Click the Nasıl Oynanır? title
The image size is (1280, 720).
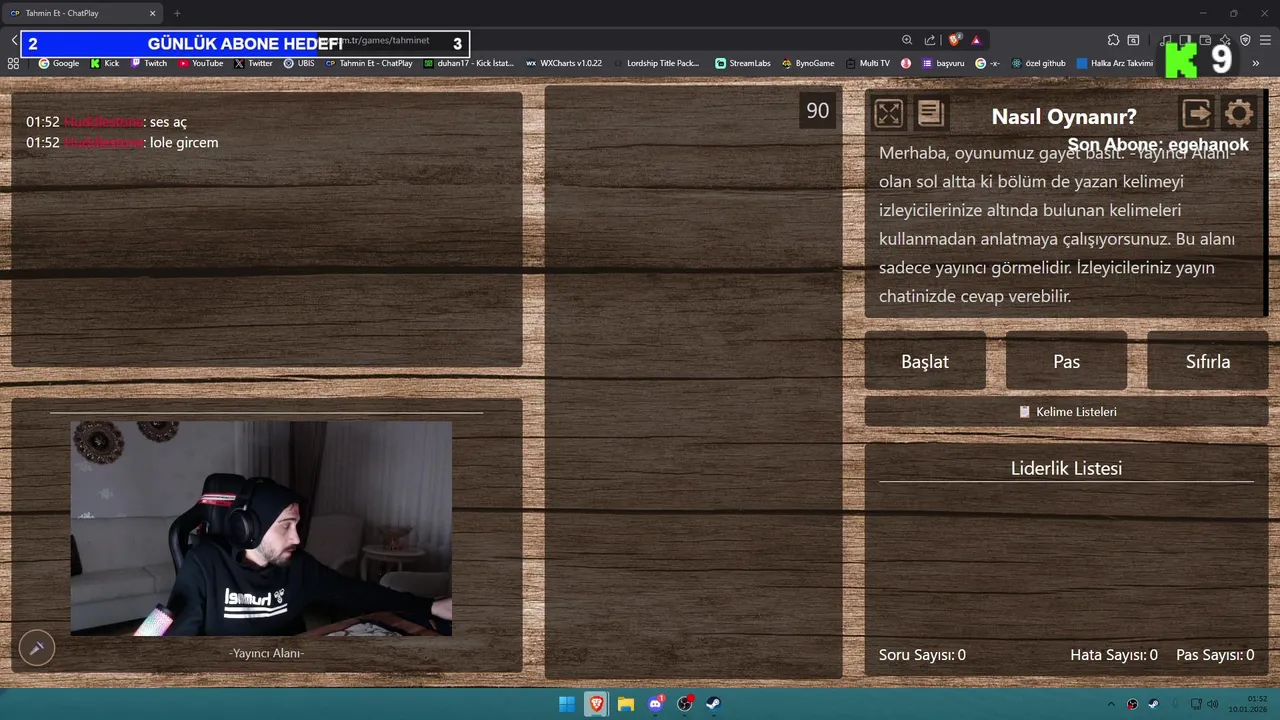[1064, 117]
